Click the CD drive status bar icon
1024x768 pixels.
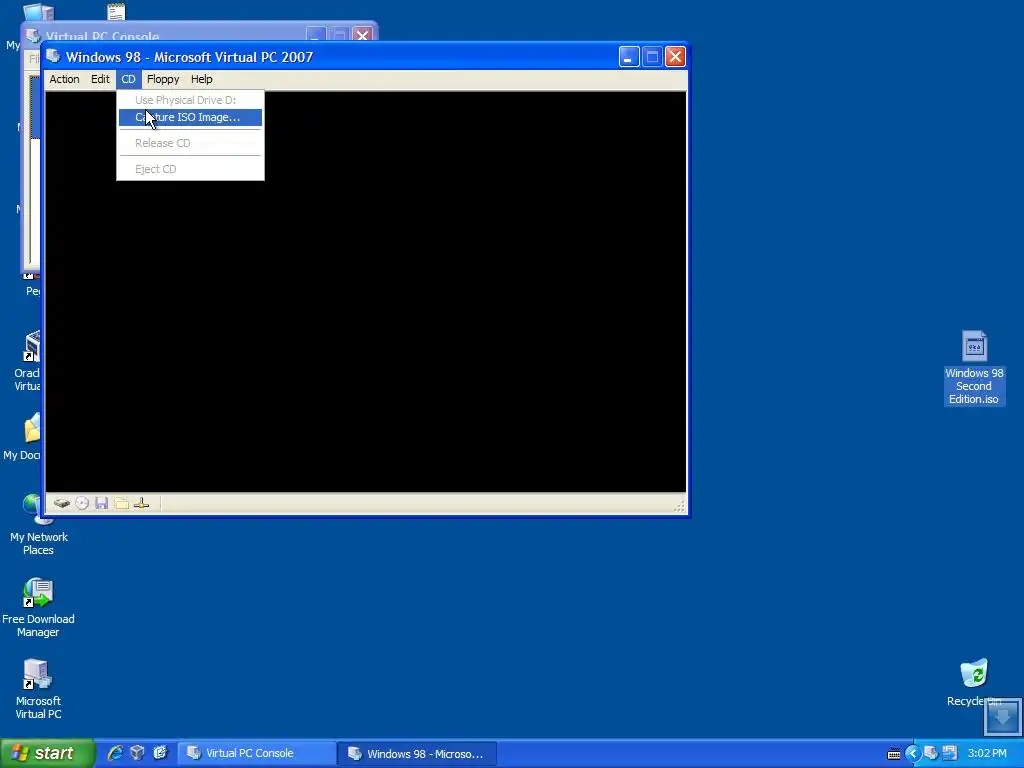[x=82, y=504]
